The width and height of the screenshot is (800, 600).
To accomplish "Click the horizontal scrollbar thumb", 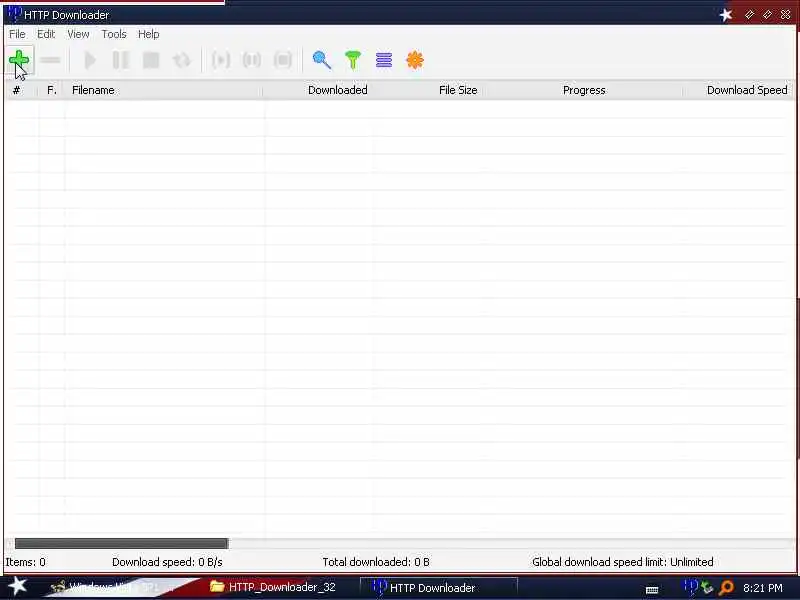I will tap(121, 543).
